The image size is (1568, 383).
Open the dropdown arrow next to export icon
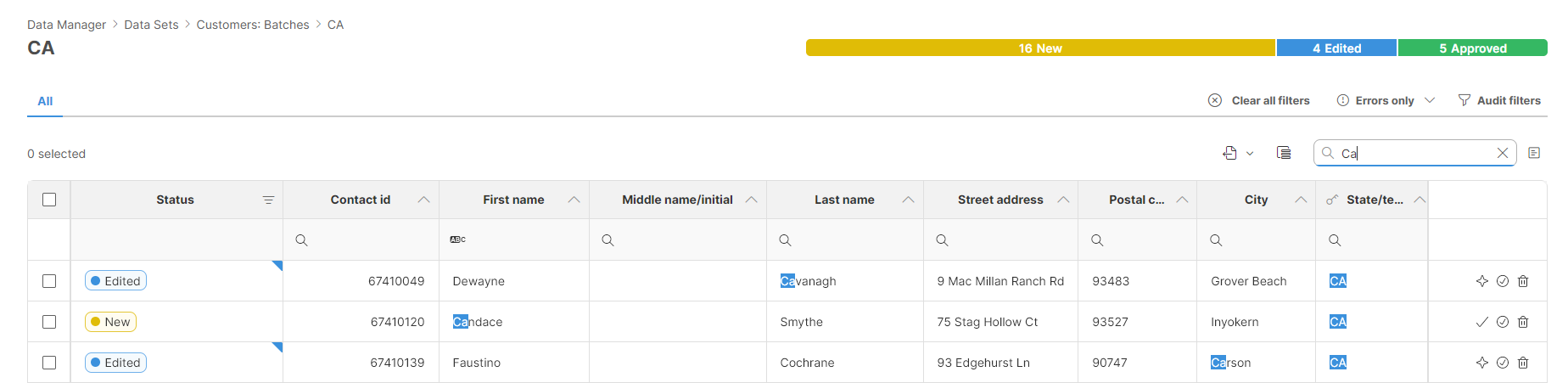(x=1250, y=154)
